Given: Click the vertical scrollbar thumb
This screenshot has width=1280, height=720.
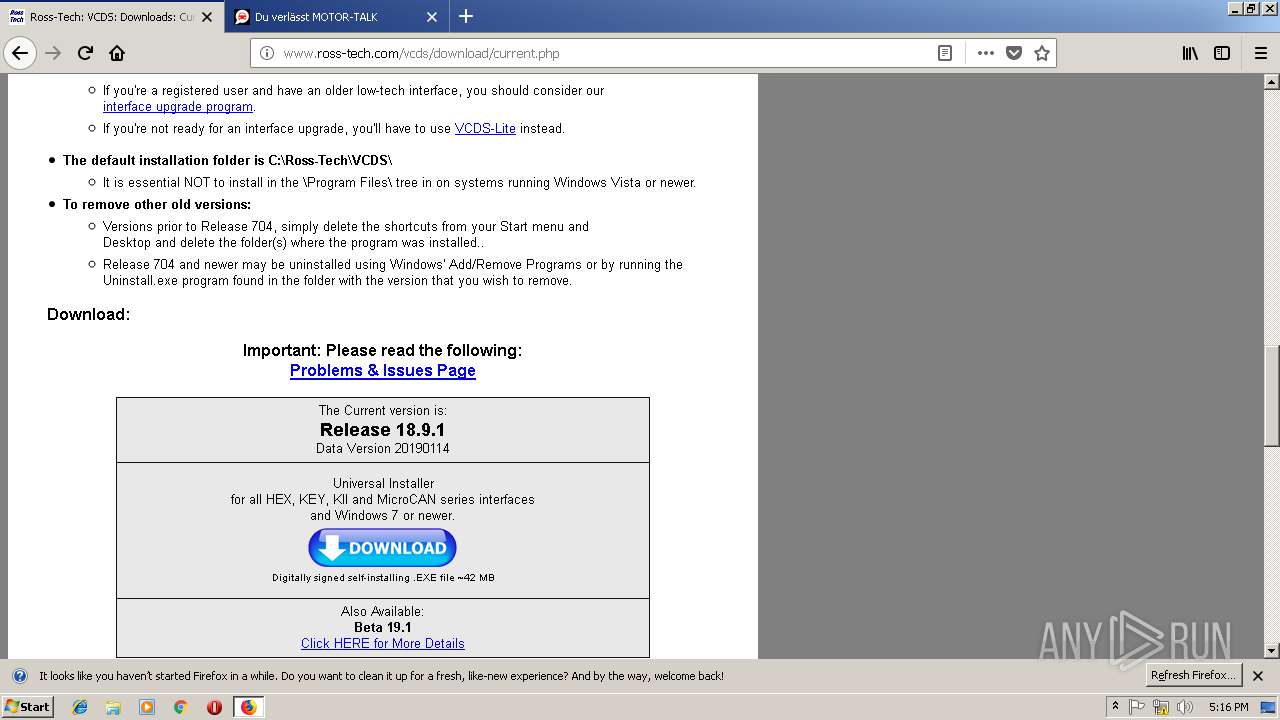Looking at the screenshot, I should coord(1271,395).
